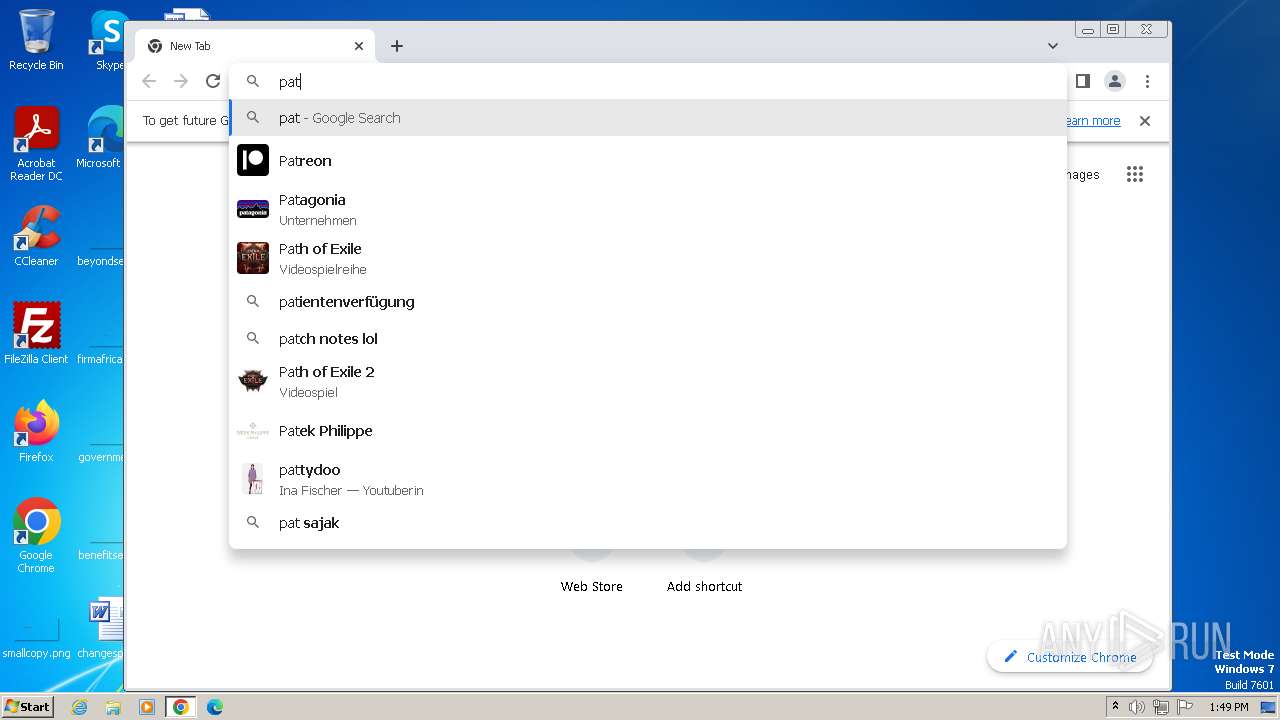
Task: Open Windows Media Player from taskbar
Action: [x=147, y=707]
